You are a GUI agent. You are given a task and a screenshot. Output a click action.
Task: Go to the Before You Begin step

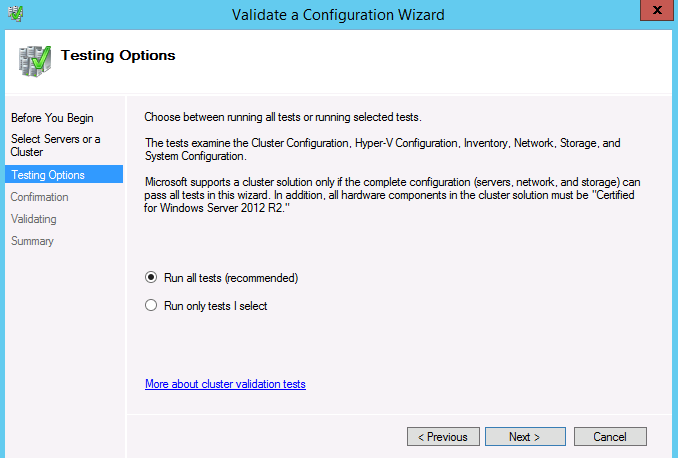pos(52,118)
